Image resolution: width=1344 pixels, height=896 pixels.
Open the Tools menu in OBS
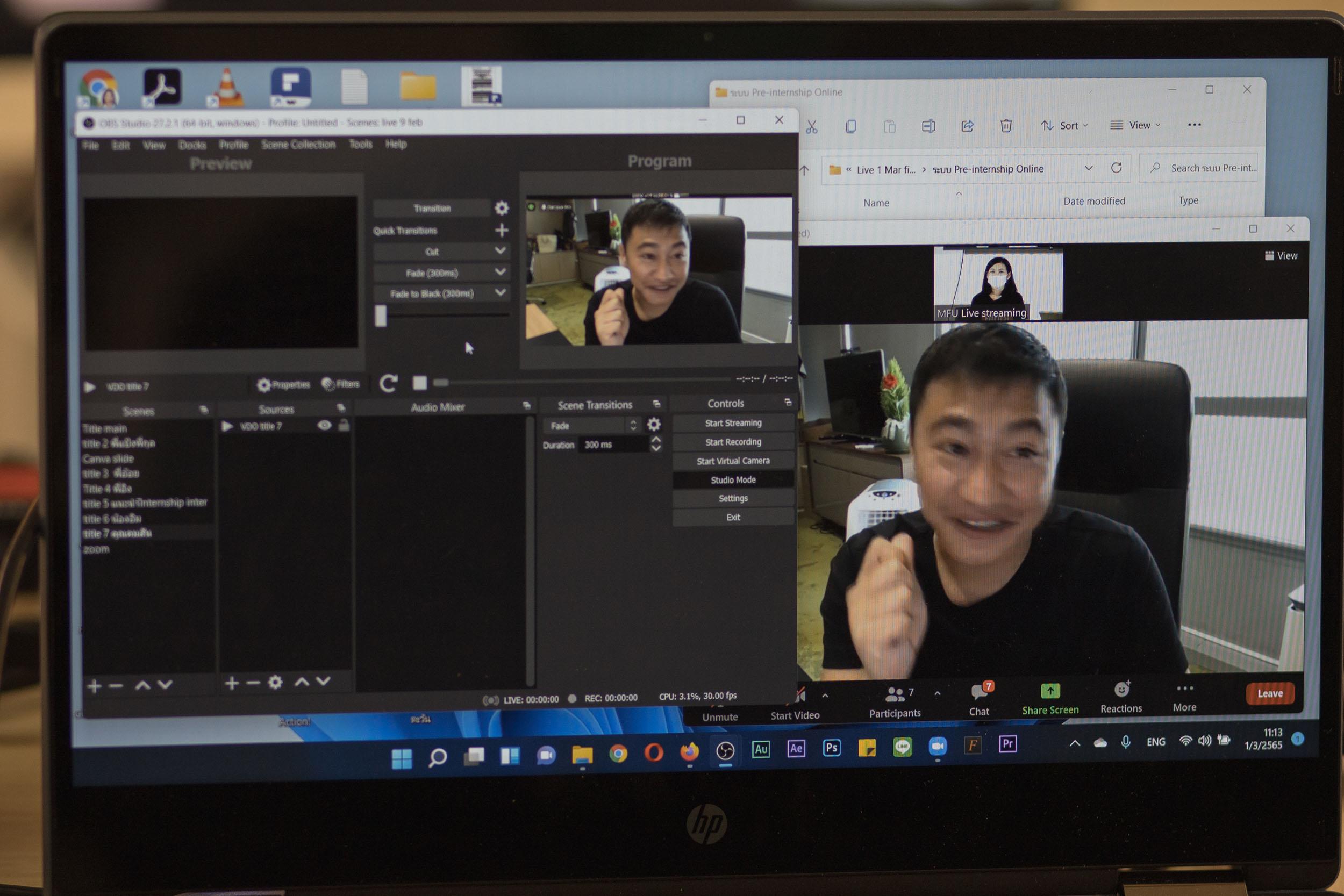(361, 144)
